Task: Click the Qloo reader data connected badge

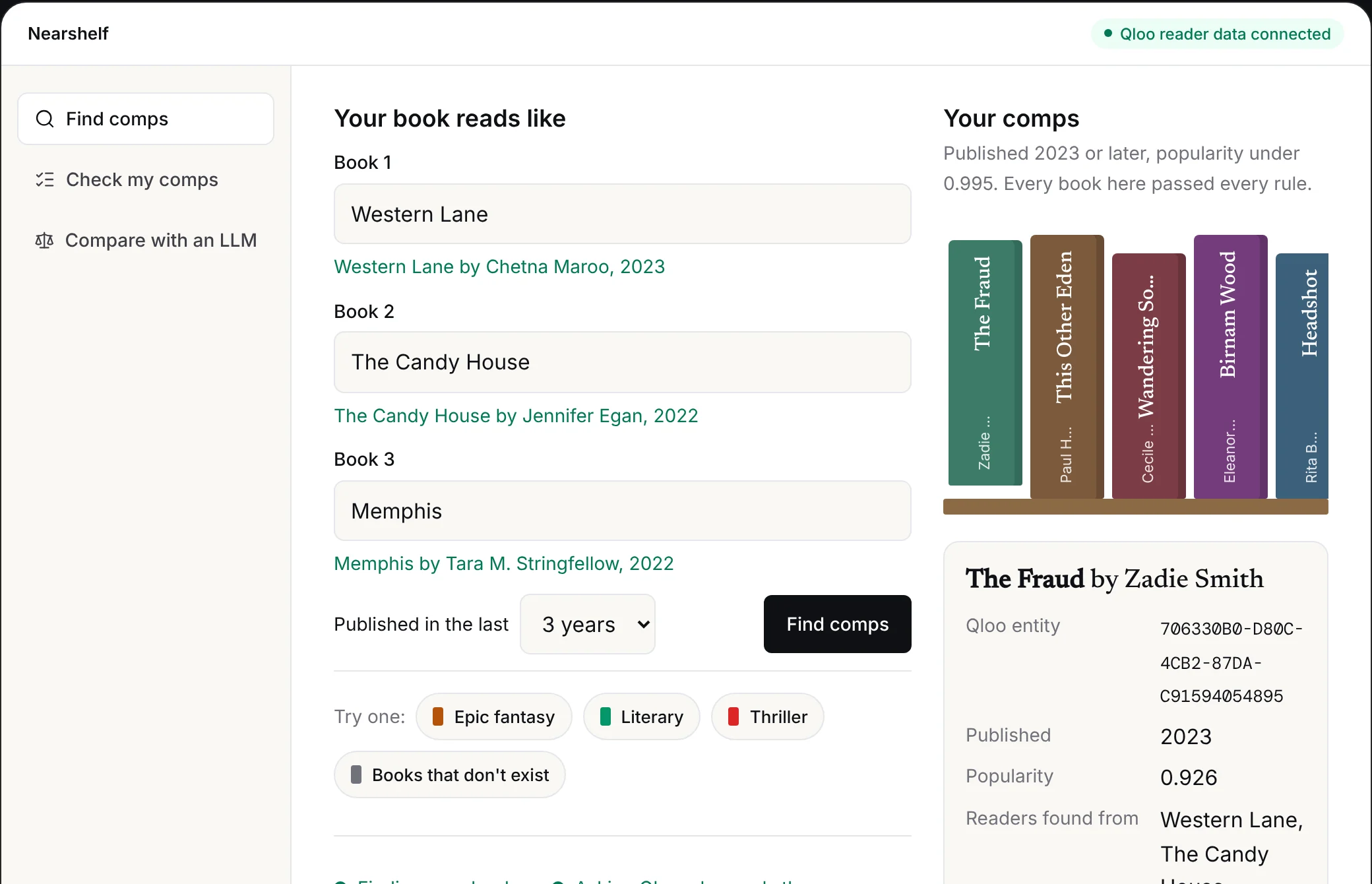Action: (x=1217, y=34)
